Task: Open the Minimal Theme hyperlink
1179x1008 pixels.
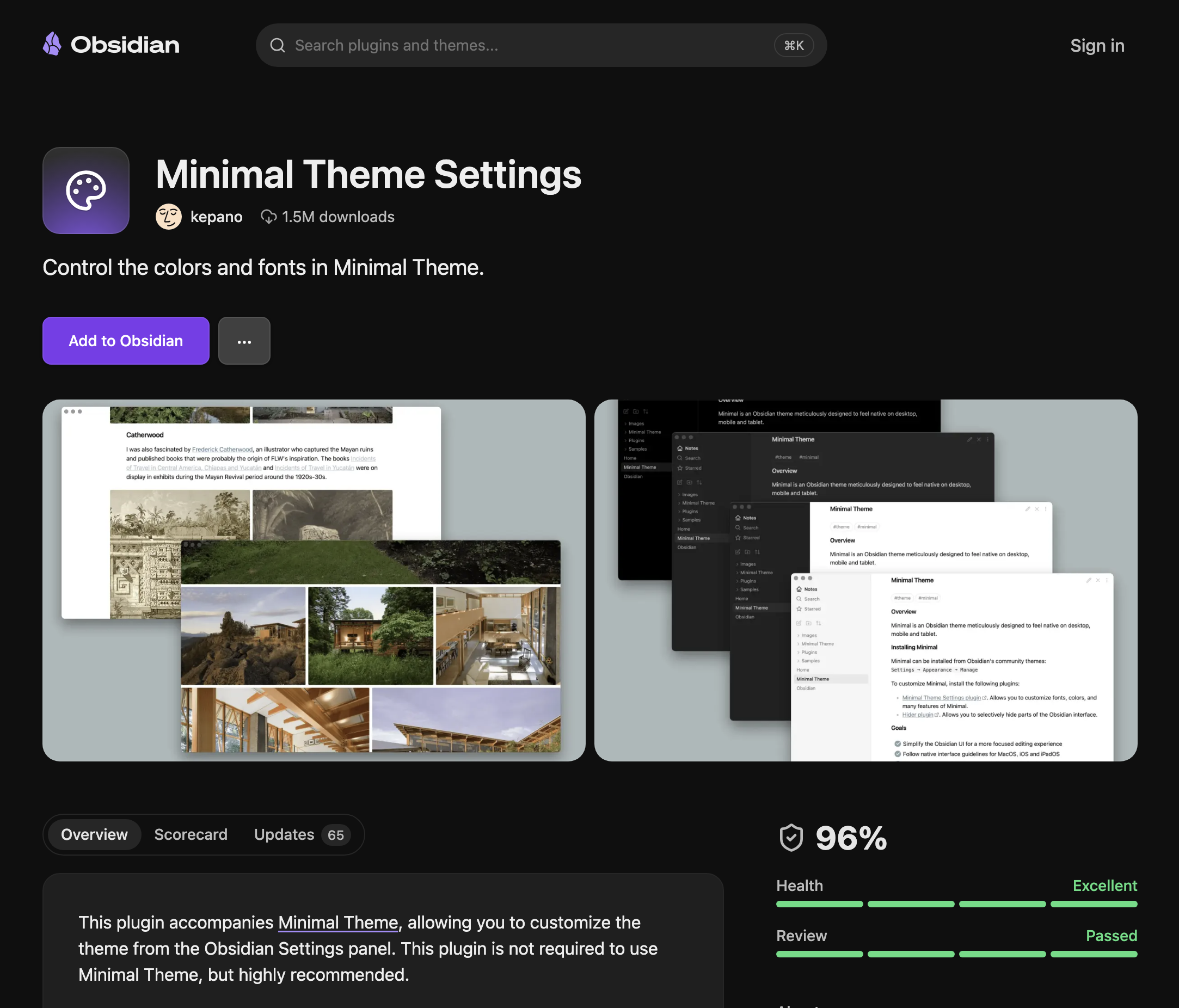Action: point(338,923)
